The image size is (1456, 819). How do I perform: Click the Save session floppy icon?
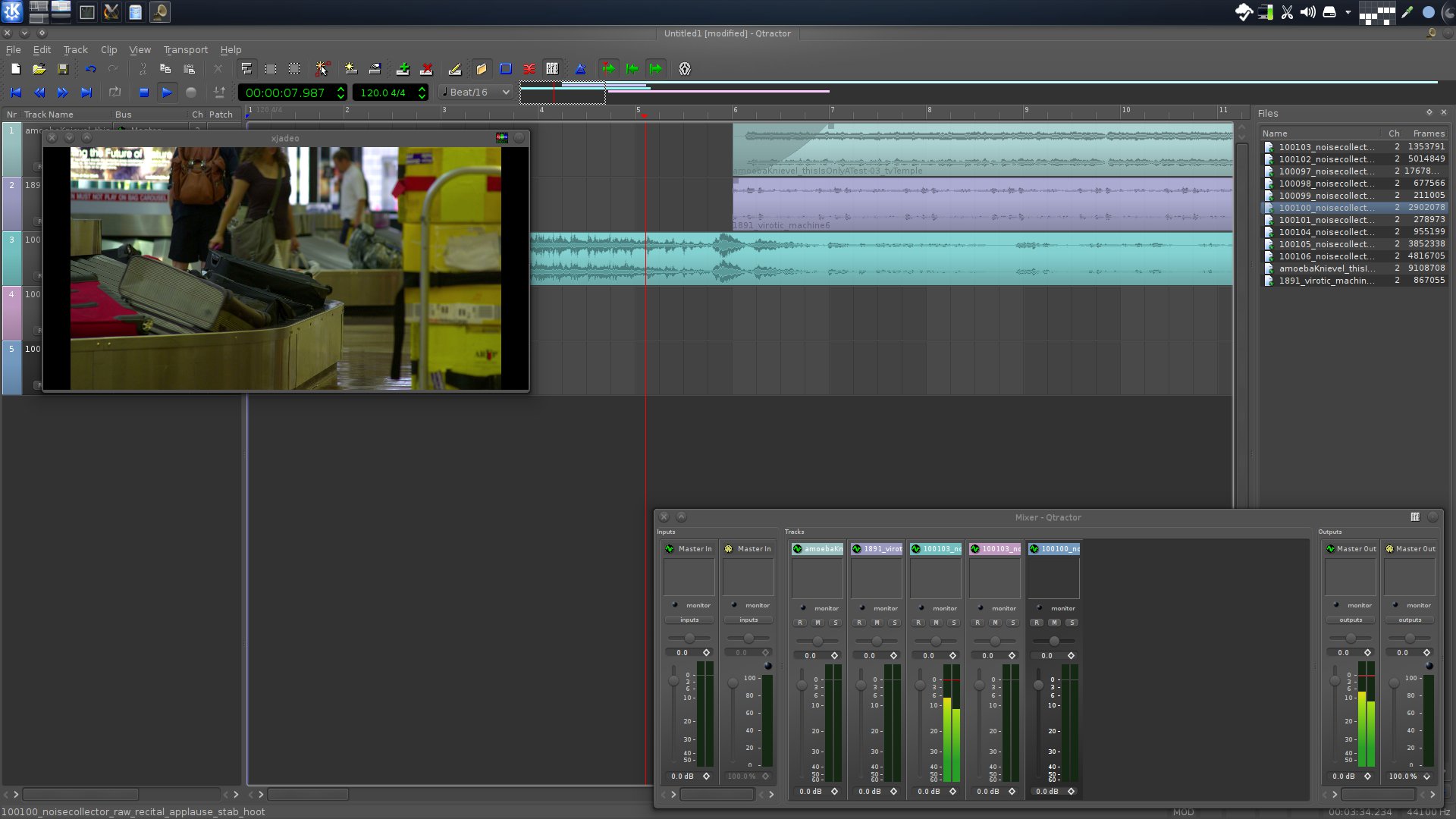coord(63,69)
